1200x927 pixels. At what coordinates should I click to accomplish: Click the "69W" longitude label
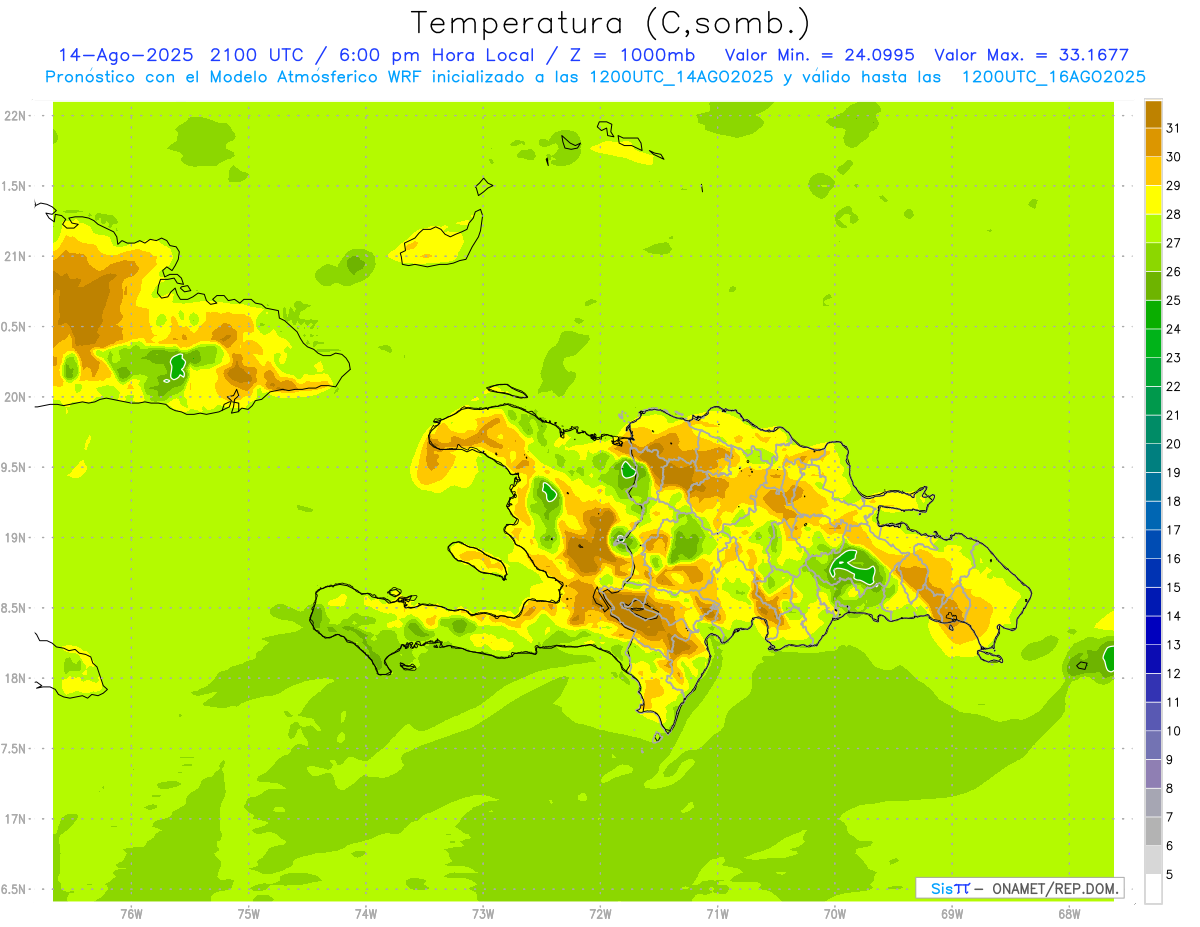[x=951, y=914]
